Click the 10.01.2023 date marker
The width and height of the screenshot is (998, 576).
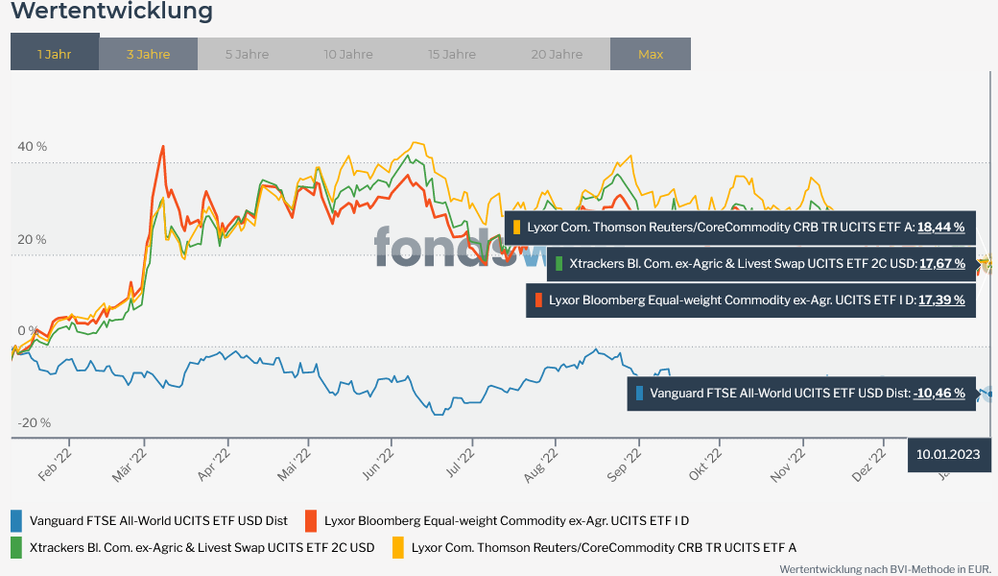coord(948,453)
